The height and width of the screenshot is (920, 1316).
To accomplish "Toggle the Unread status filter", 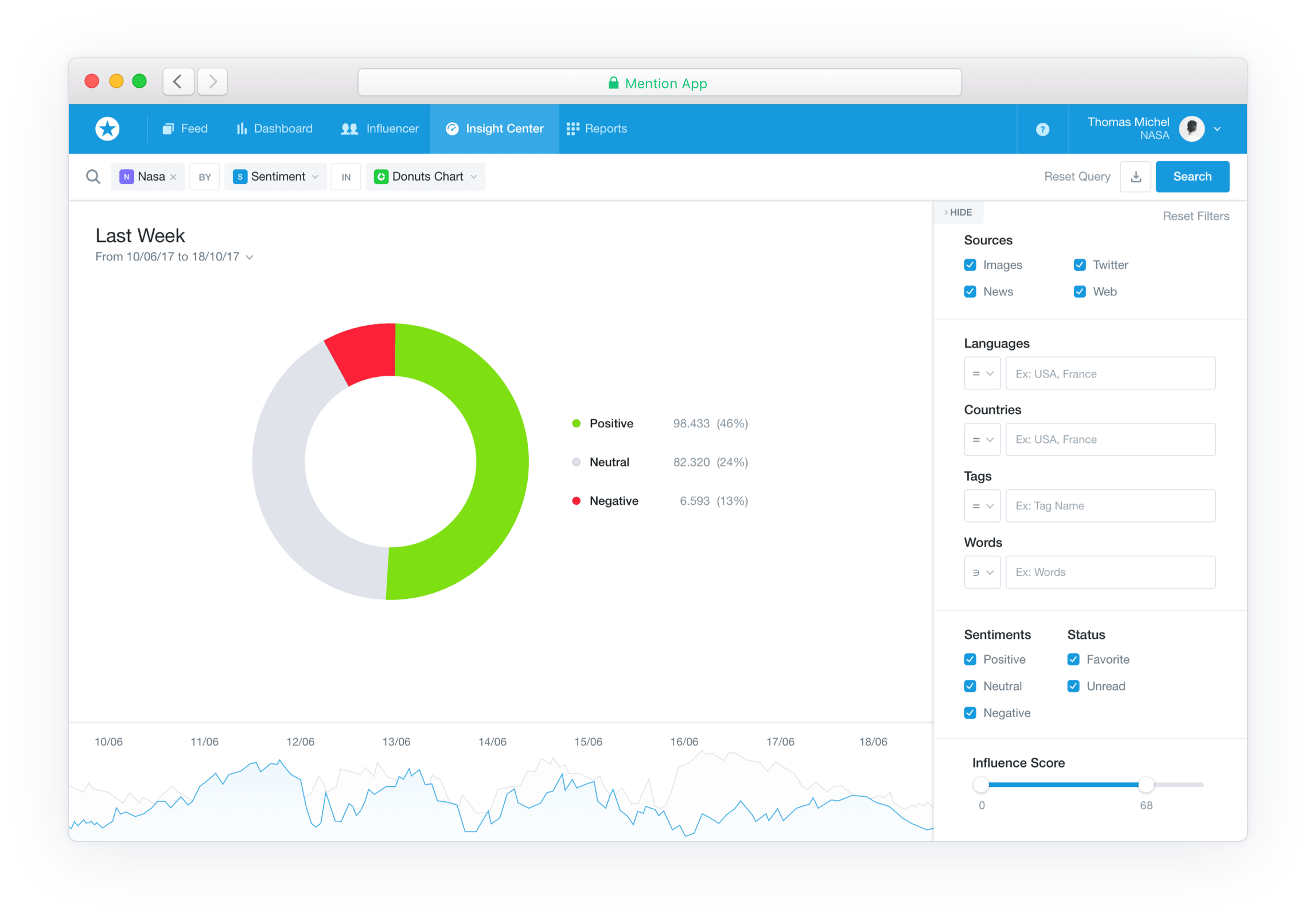I will pos(1073,686).
